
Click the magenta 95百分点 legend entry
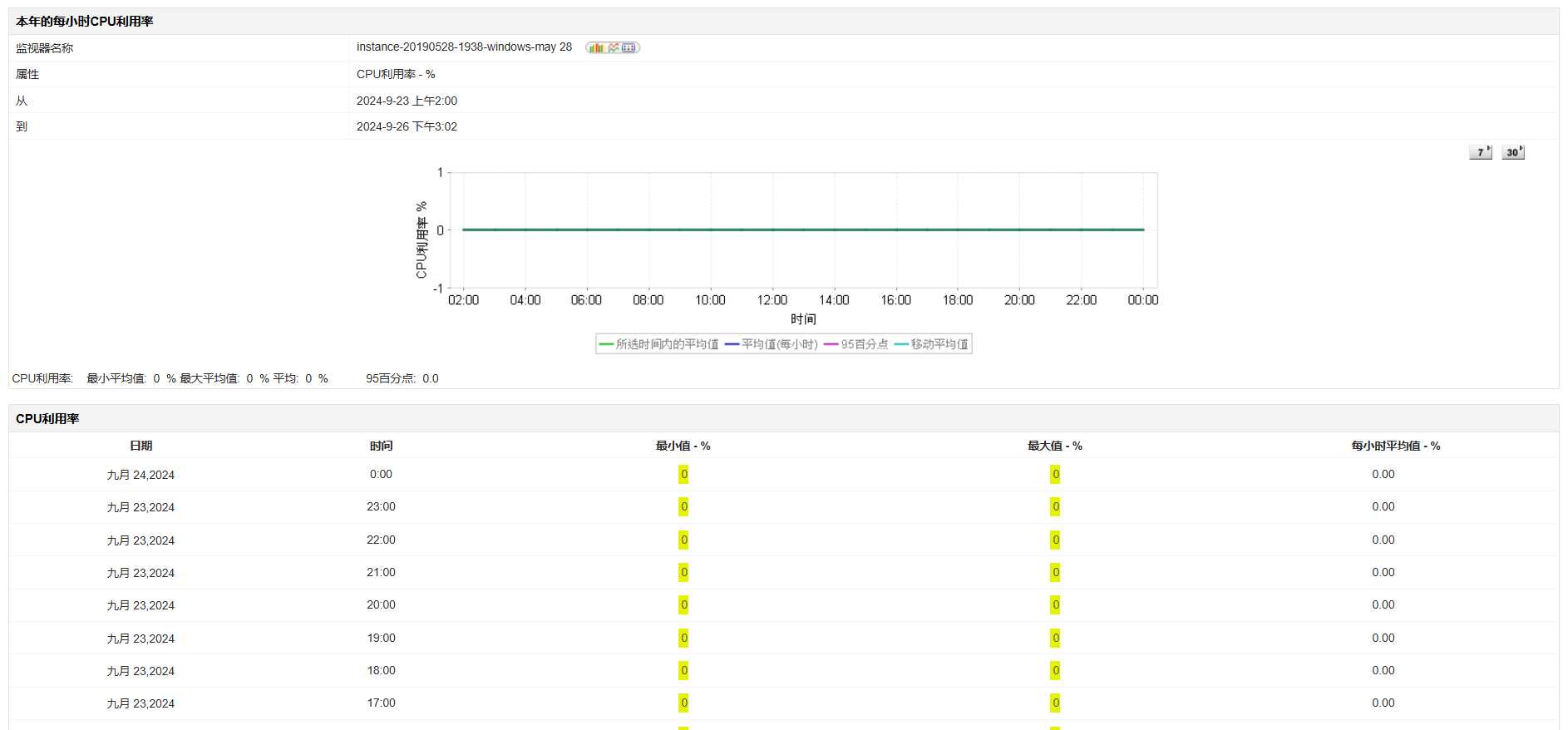[x=855, y=344]
